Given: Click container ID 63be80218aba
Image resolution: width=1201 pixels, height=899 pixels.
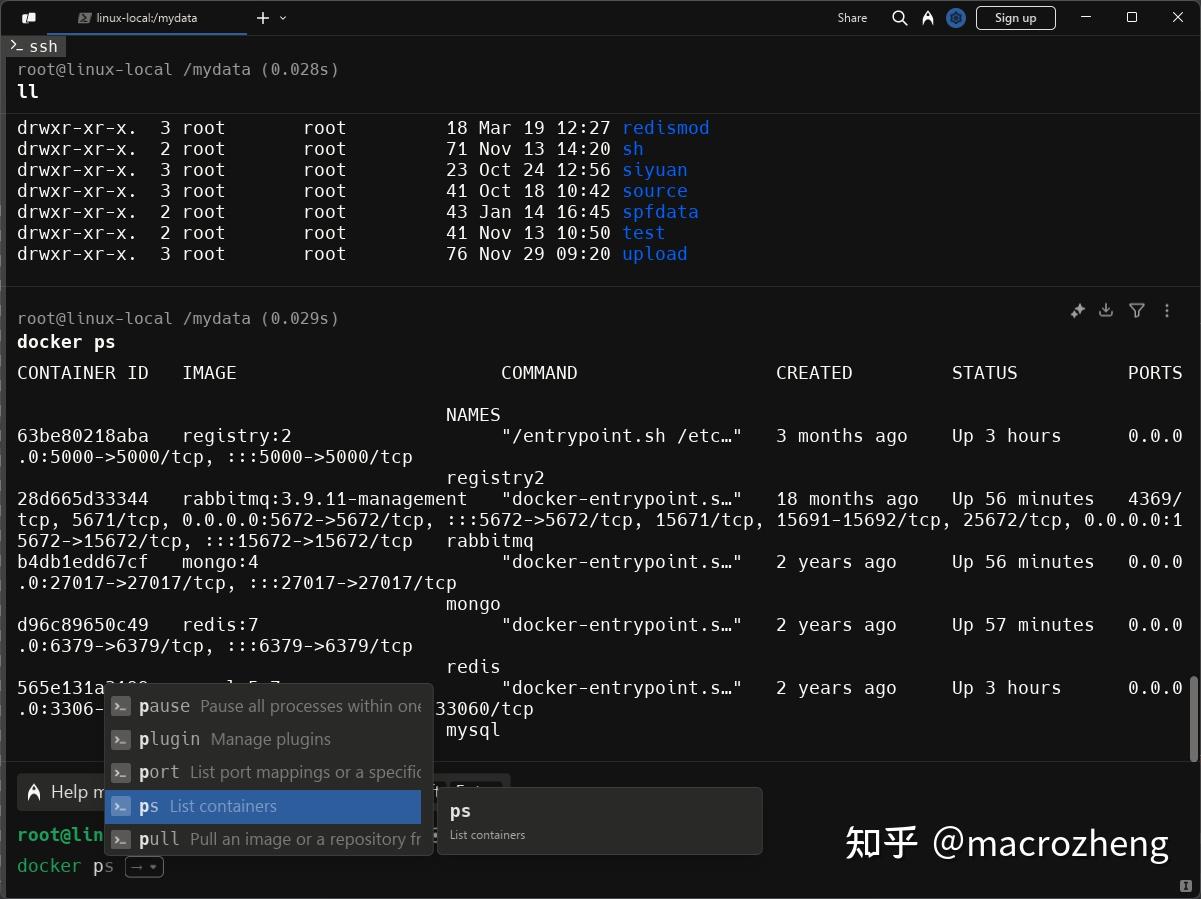Looking at the screenshot, I should point(83,436).
